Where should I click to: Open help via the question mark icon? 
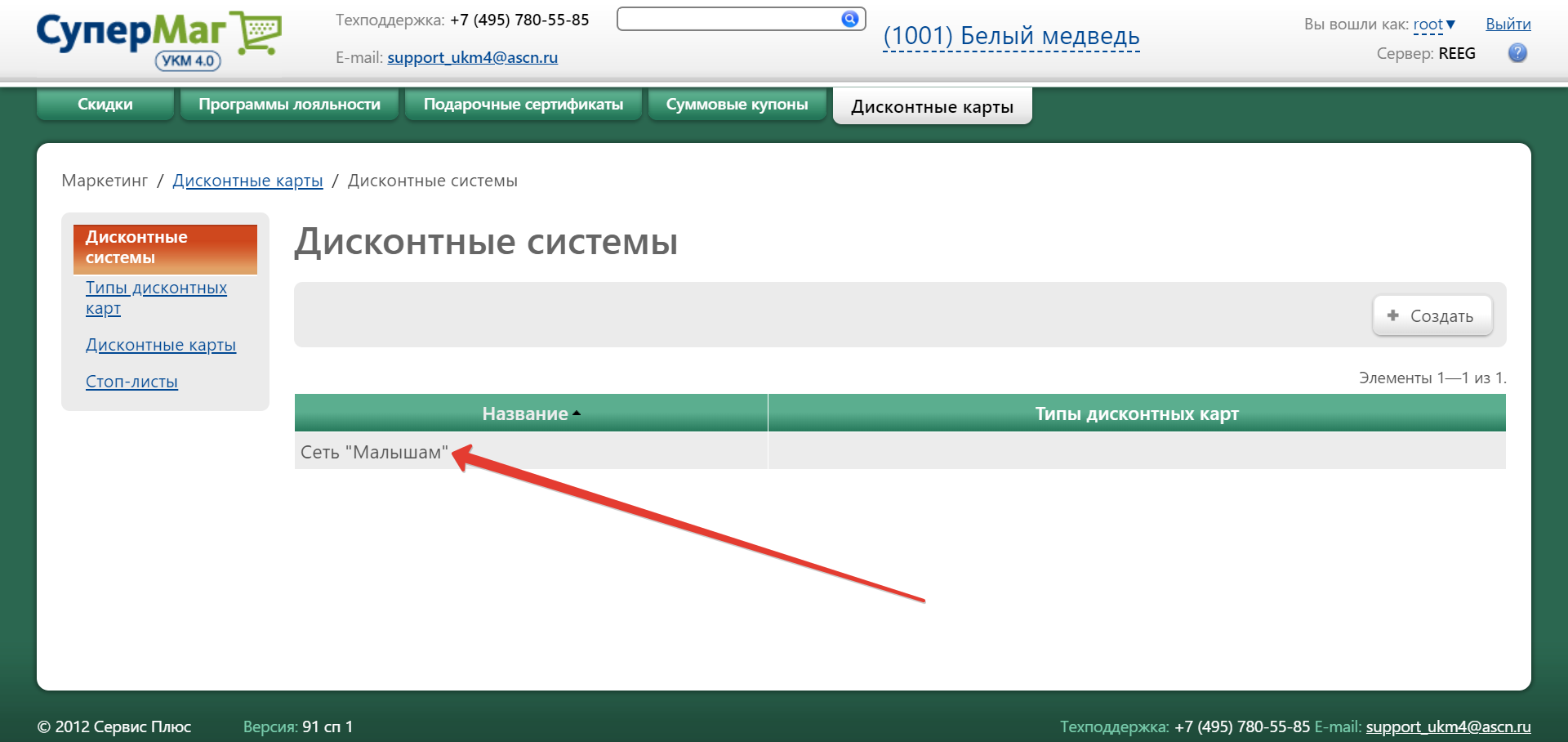point(1517,53)
